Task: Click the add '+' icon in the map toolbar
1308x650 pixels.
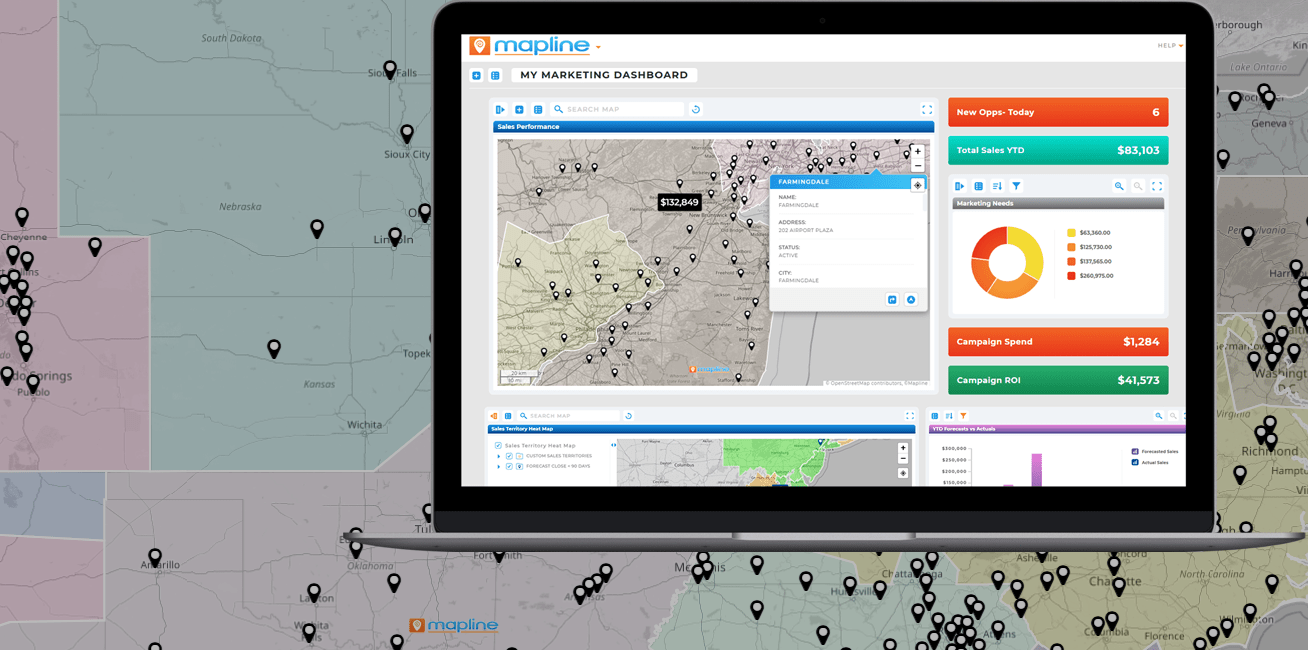Action: point(519,109)
